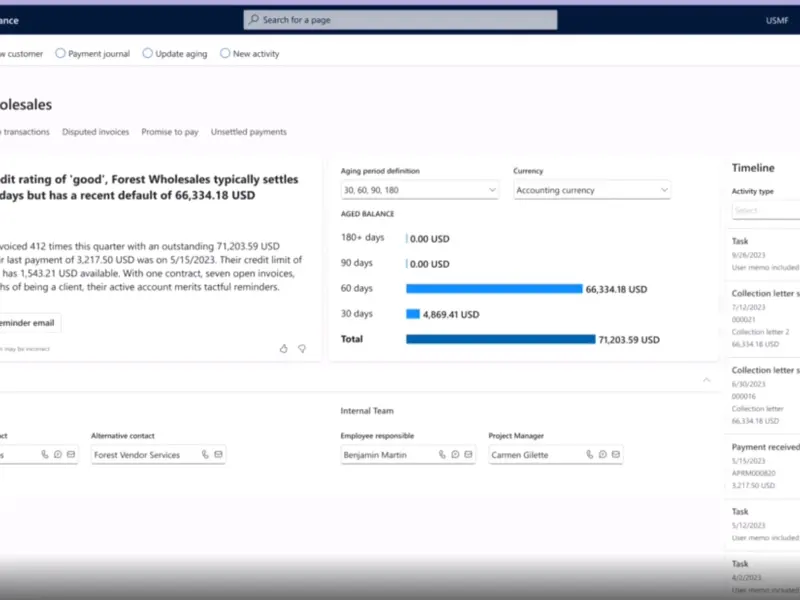The width and height of the screenshot is (800, 600).
Task: Call Benjamin Martin using the phone icon
Action: (x=440, y=455)
